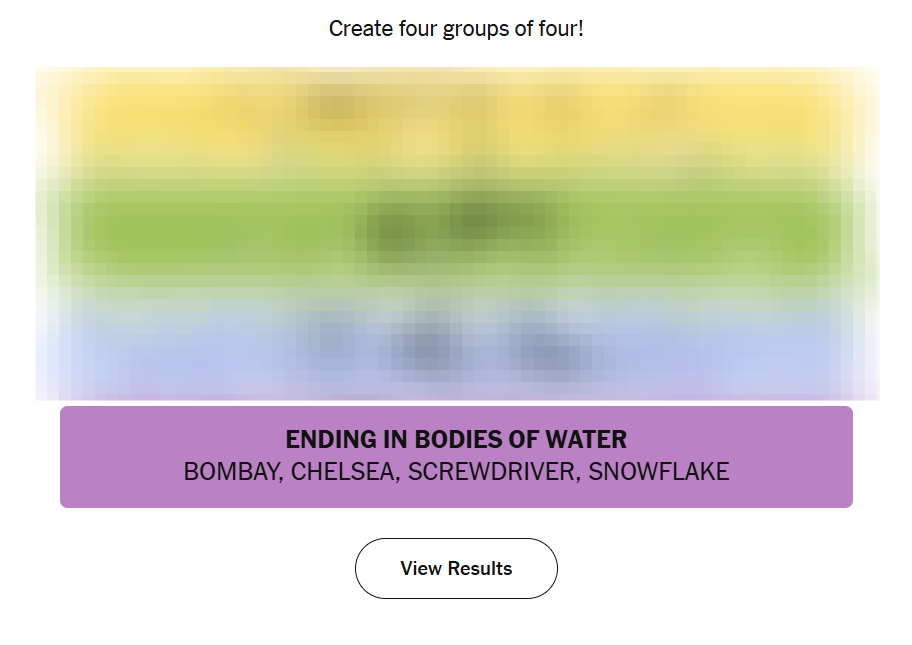
Task: Click the word SNOWFLAKE in purple group
Action: click(659, 472)
